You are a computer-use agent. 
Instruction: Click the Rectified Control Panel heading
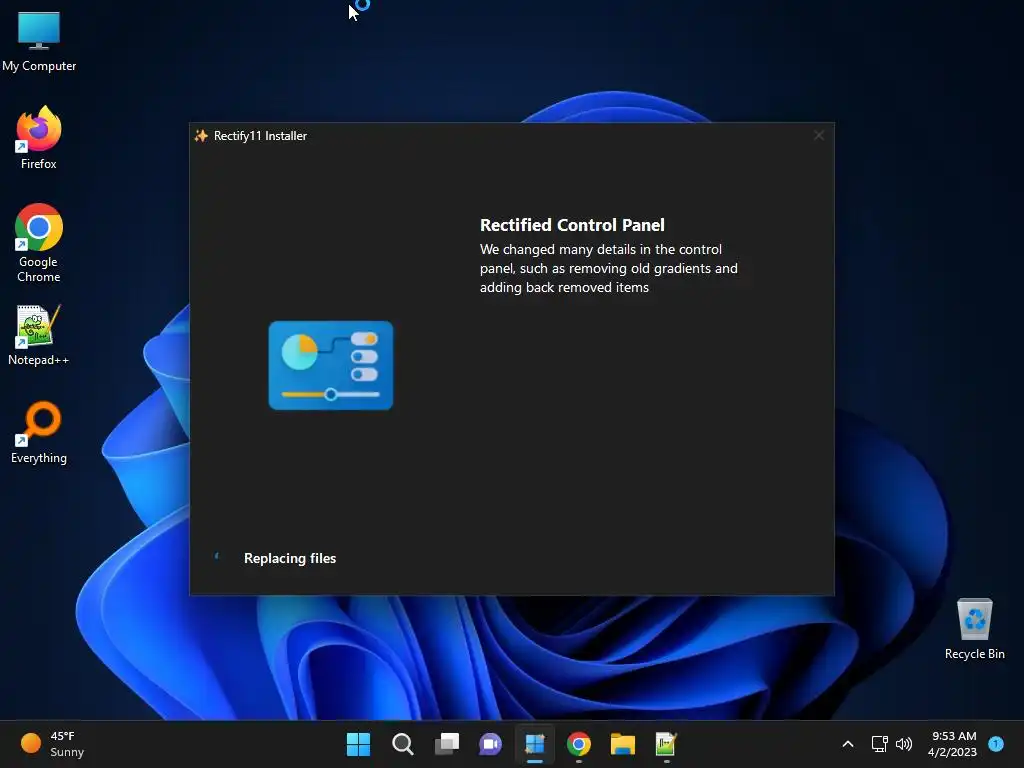(x=572, y=225)
